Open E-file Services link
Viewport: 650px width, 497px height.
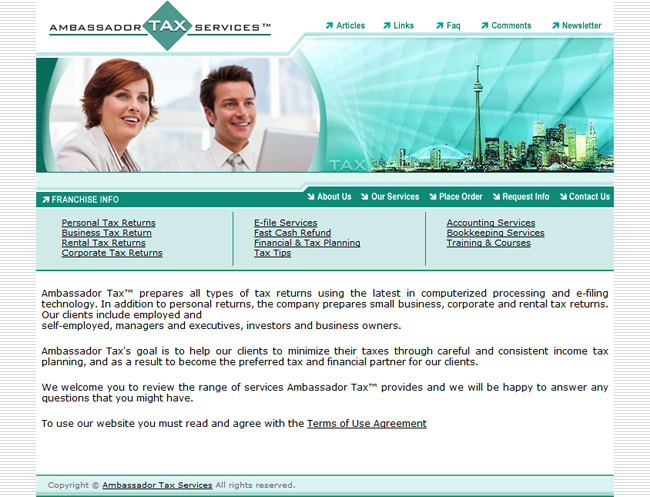point(285,223)
